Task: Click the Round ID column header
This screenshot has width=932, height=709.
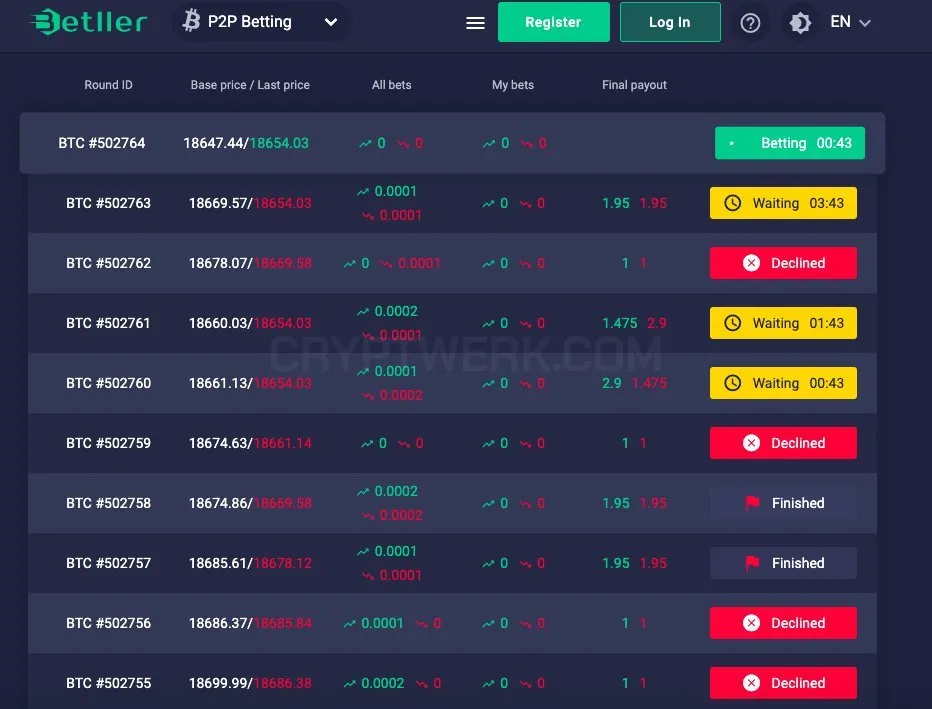Action: 108,85
